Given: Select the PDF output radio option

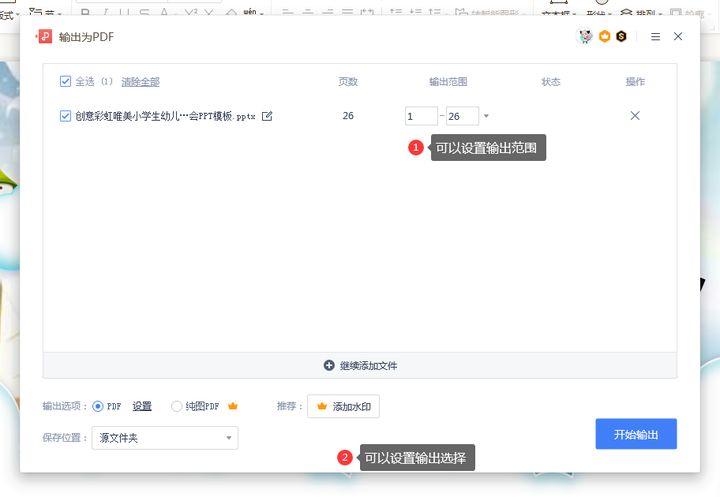Looking at the screenshot, I should click(98, 406).
